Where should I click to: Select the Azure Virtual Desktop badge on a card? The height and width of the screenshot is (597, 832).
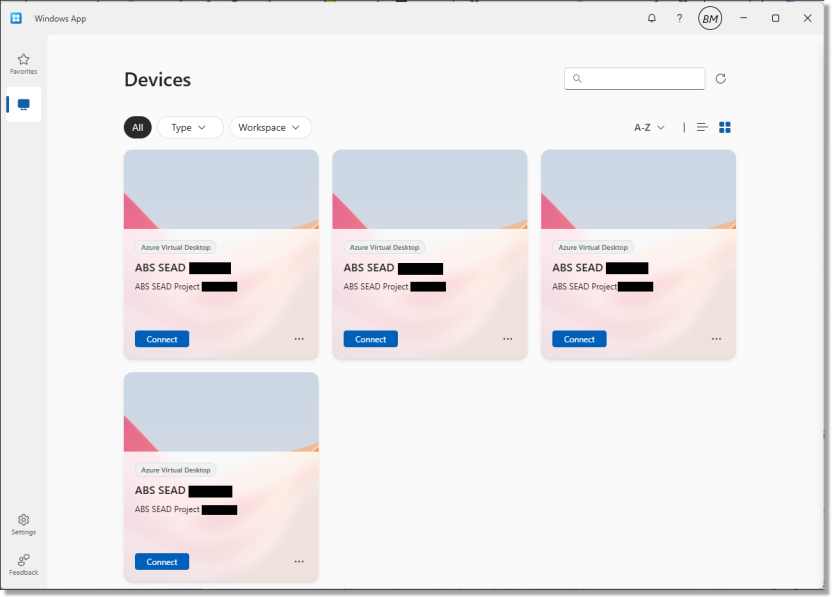coord(176,246)
